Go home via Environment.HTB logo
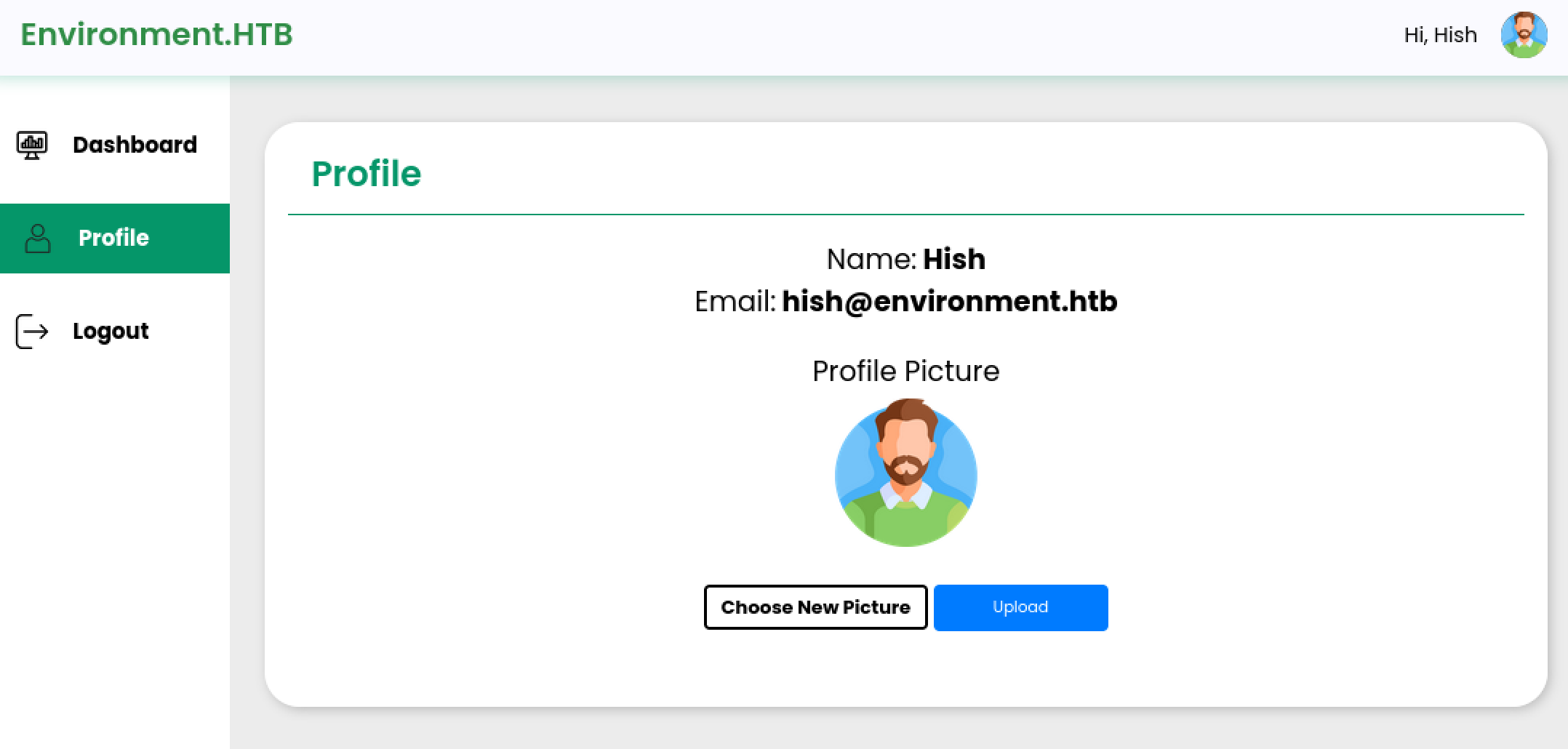Image resolution: width=1568 pixels, height=749 pixels. pos(156,34)
